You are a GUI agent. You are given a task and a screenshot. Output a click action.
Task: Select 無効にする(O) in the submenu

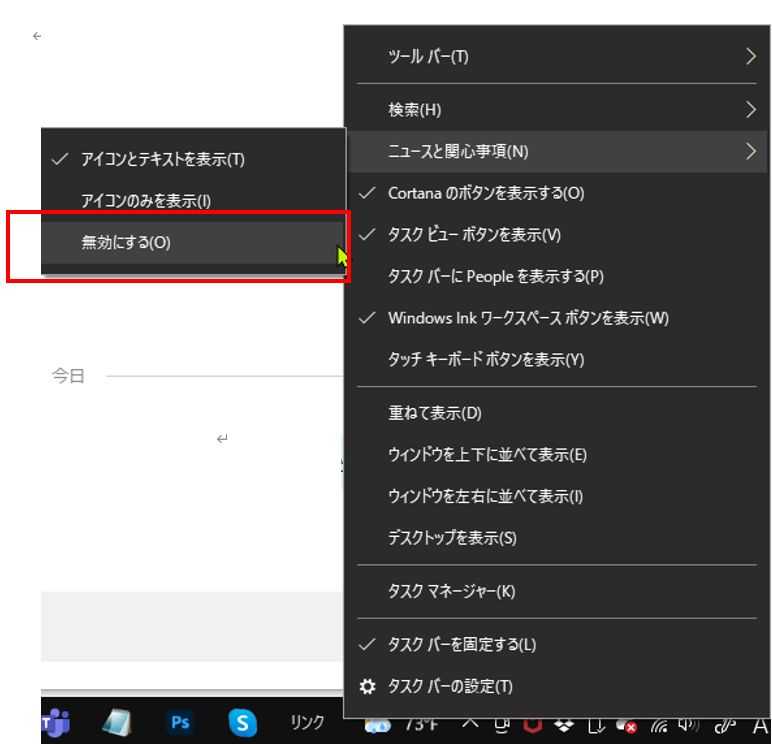click(x=192, y=242)
